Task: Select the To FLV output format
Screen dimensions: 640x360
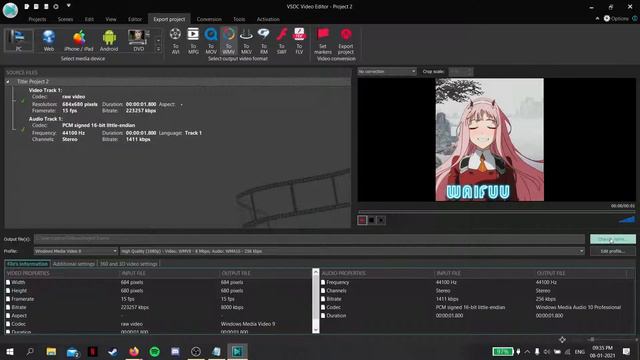Action: coord(299,41)
